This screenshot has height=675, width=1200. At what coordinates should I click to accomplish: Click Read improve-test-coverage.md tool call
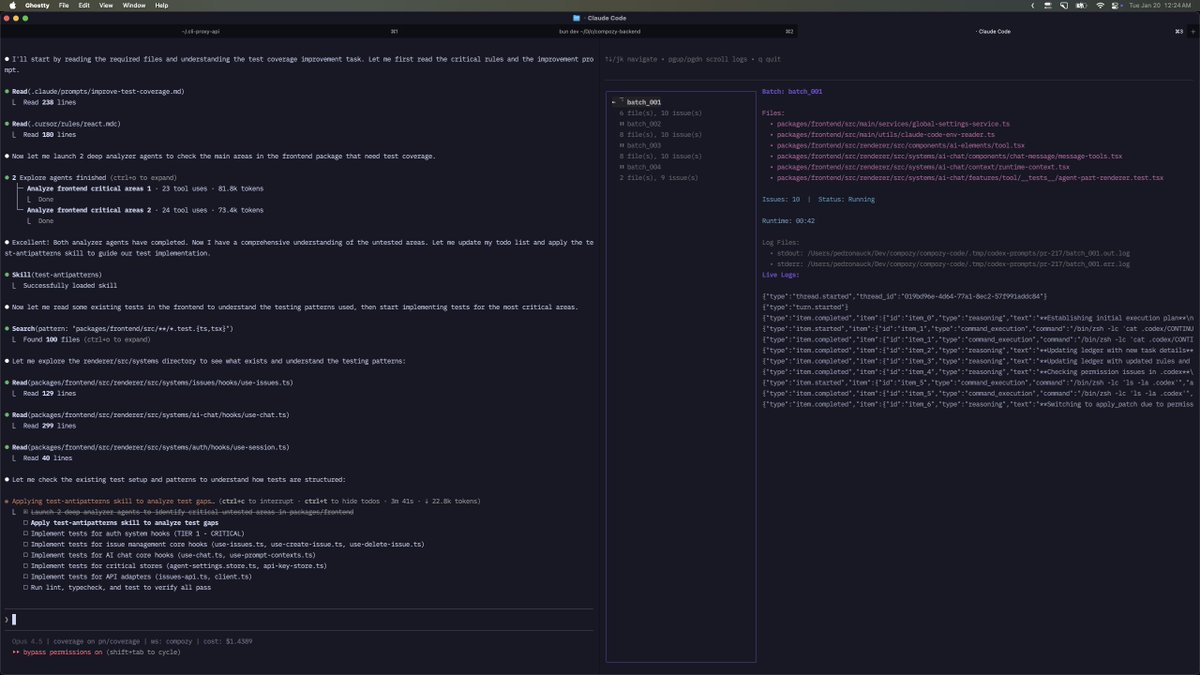tap(97, 91)
